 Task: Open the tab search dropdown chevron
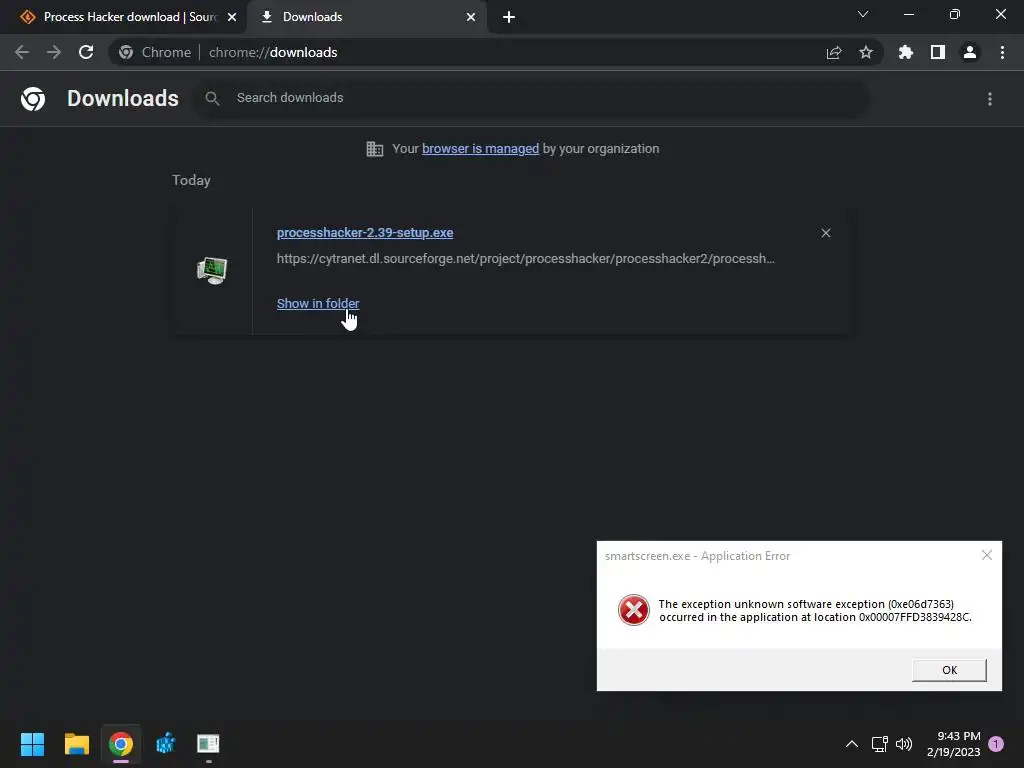click(863, 14)
